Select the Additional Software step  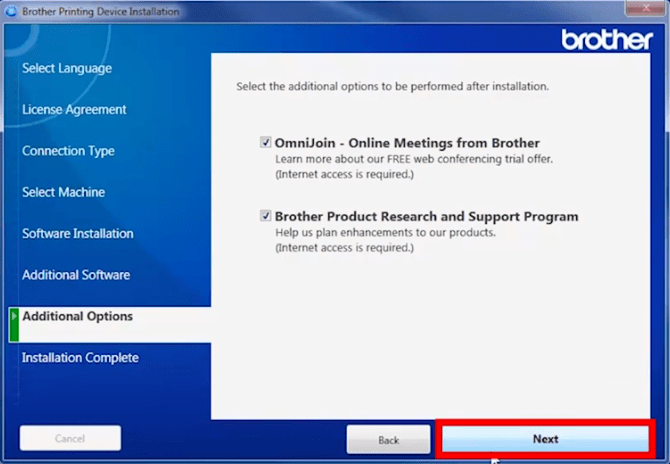tap(76, 275)
